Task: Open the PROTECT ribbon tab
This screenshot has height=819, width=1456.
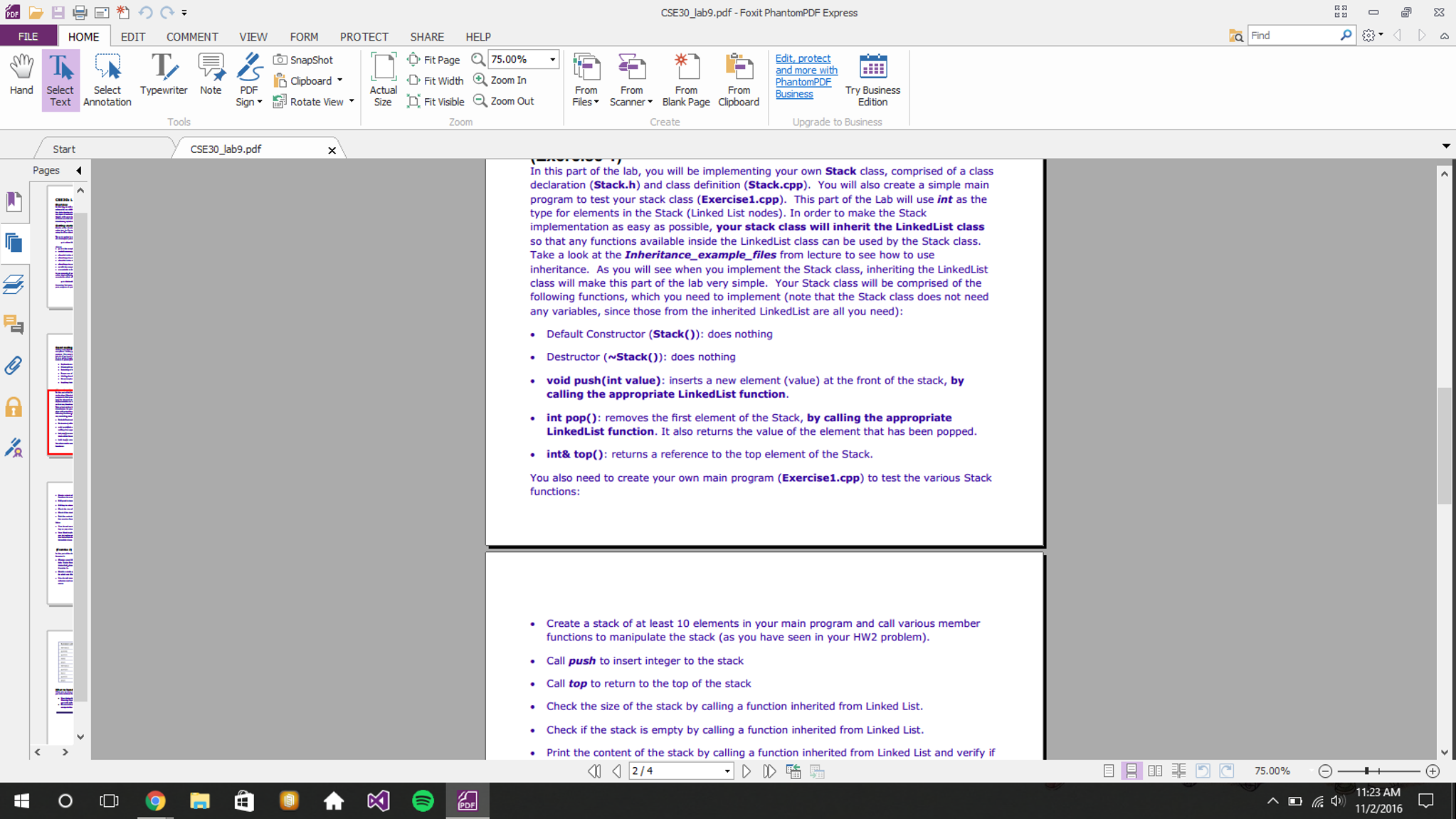Action: pyautogui.click(x=364, y=37)
